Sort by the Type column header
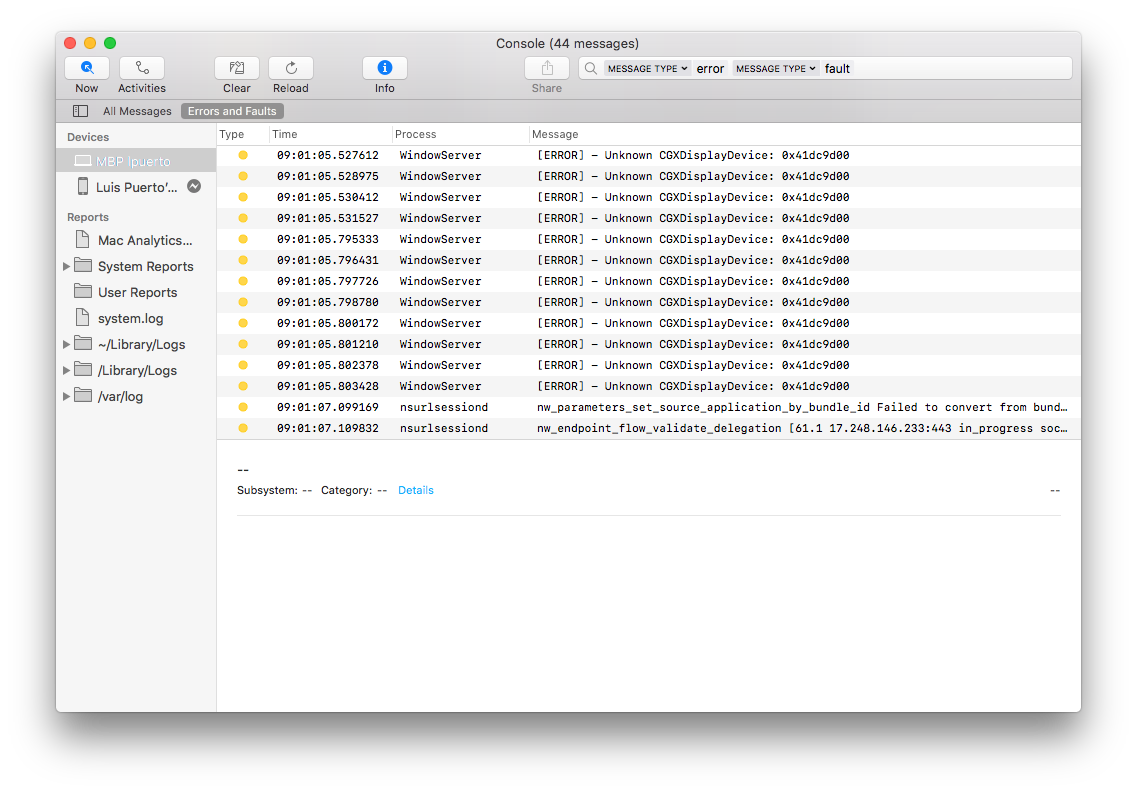Screen dimensions: 1137x792 (243, 134)
